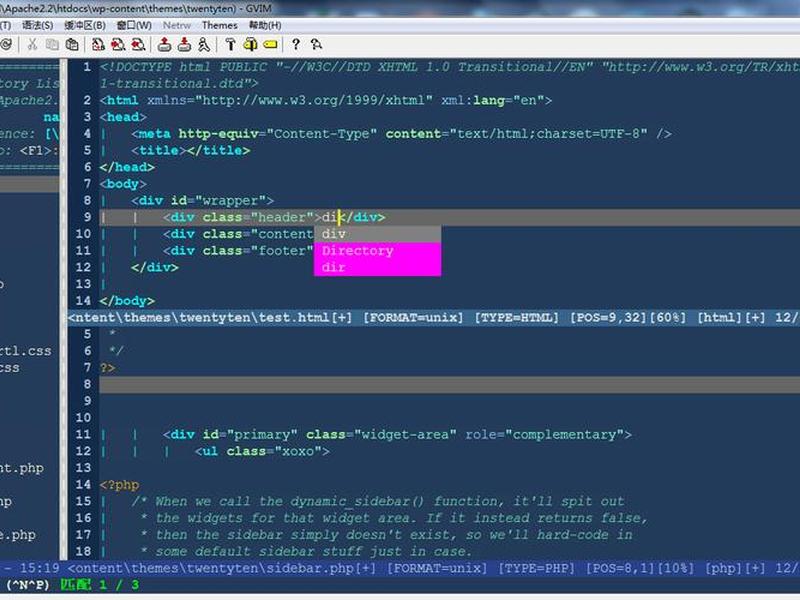Click the Save Session toolbar icon

click(x=184, y=45)
